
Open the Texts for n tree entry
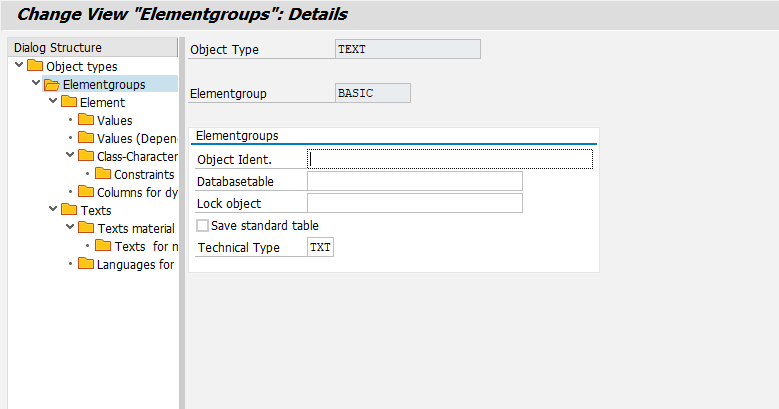point(146,246)
